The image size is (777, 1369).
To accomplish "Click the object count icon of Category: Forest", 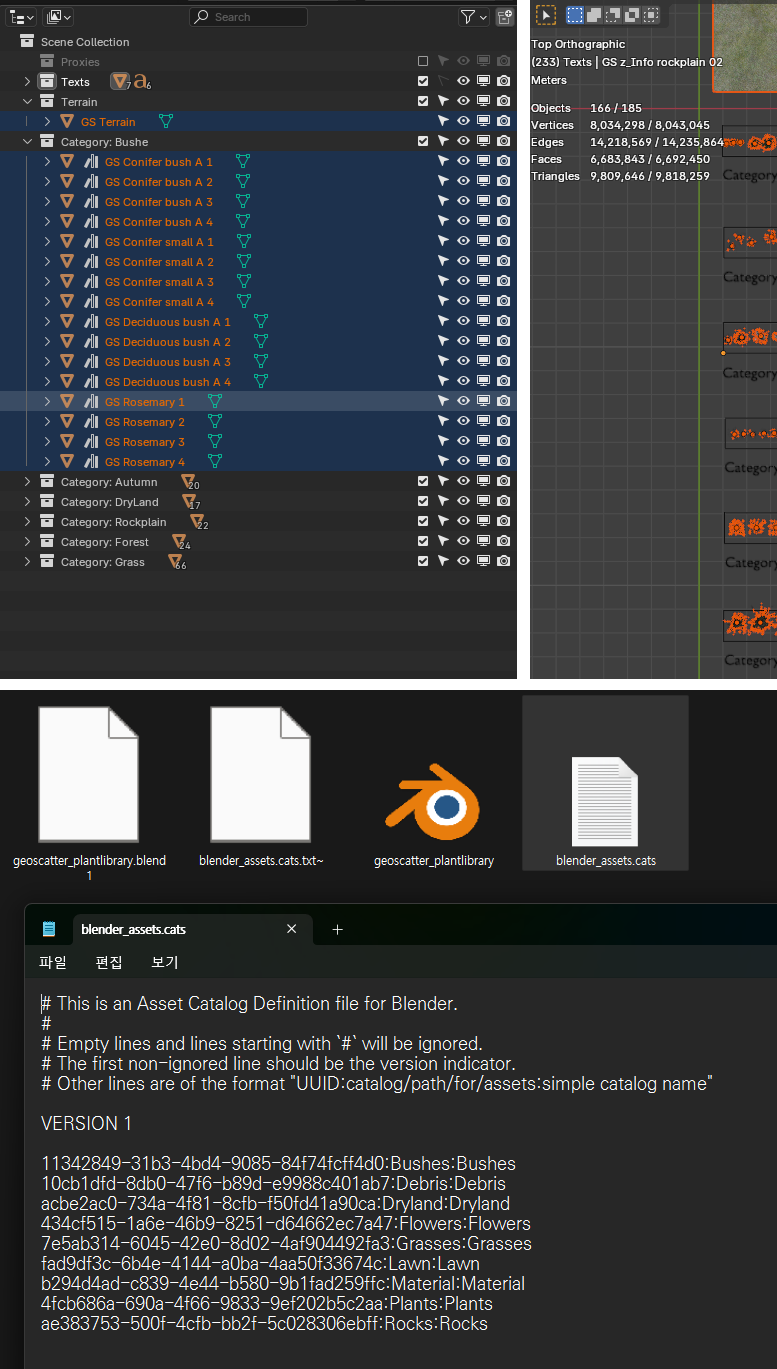I will coord(179,542).
